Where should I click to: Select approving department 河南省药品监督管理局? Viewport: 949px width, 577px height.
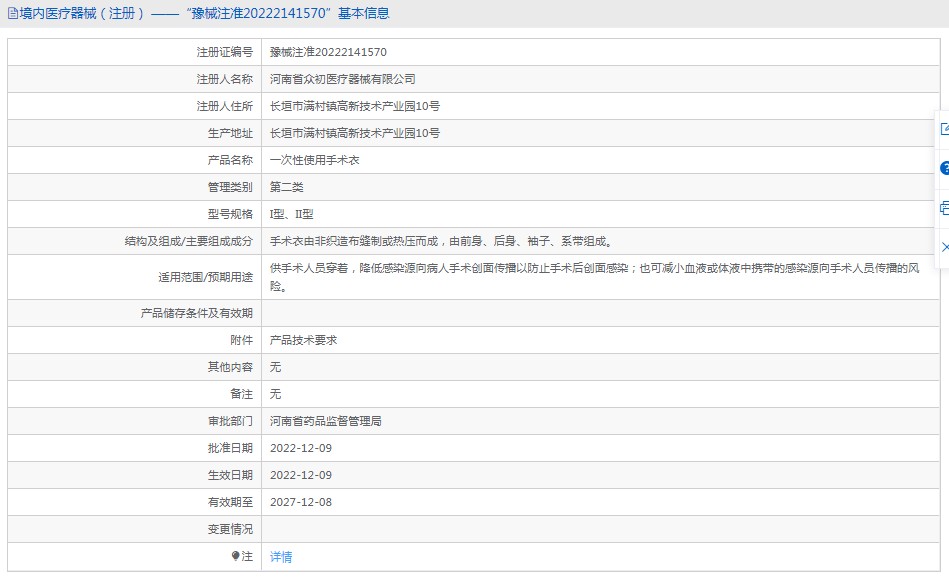tap(326, 421)
